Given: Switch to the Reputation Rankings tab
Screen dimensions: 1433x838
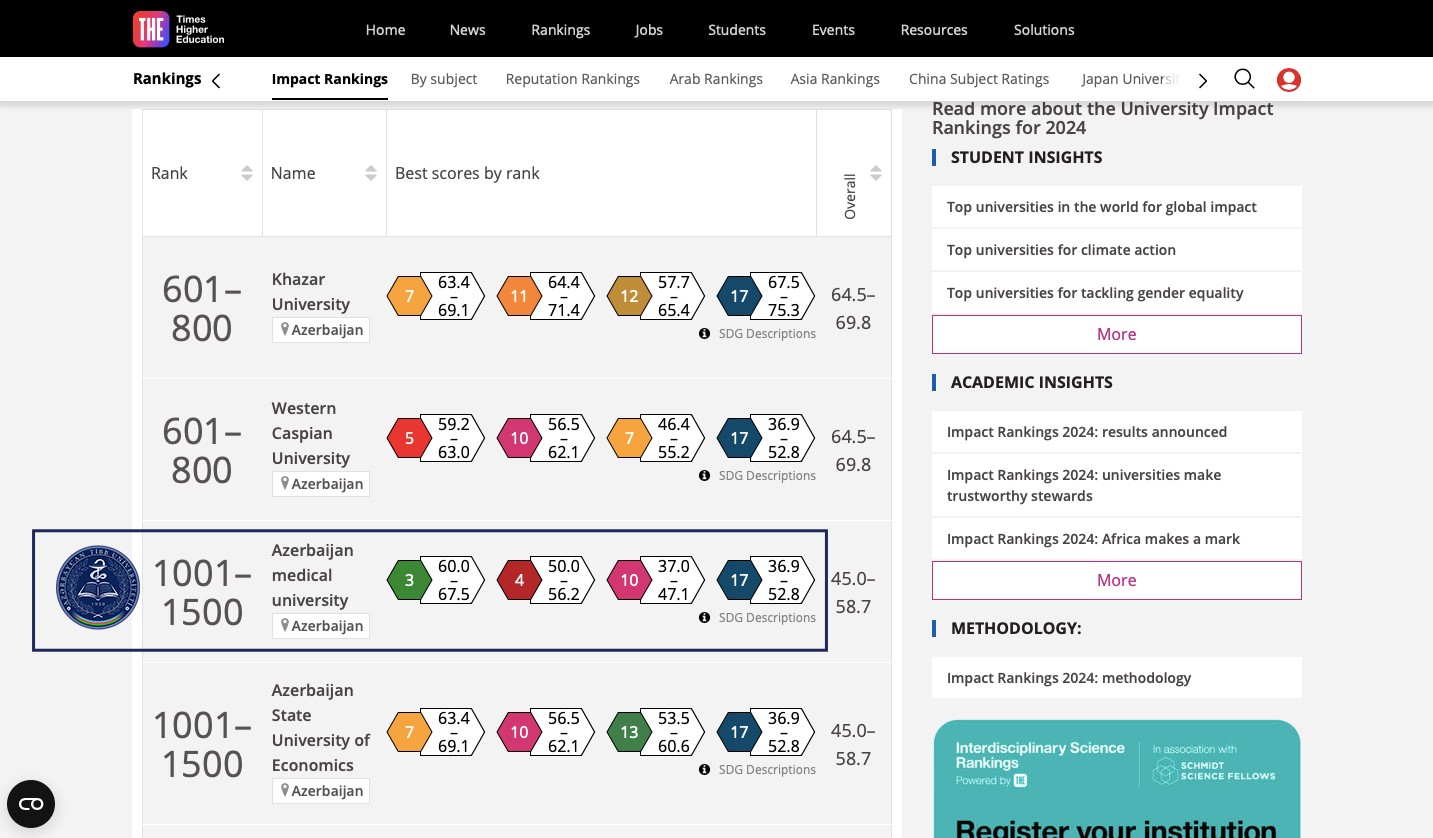Looking at the screenshot, I should click(x=572, y=79).
